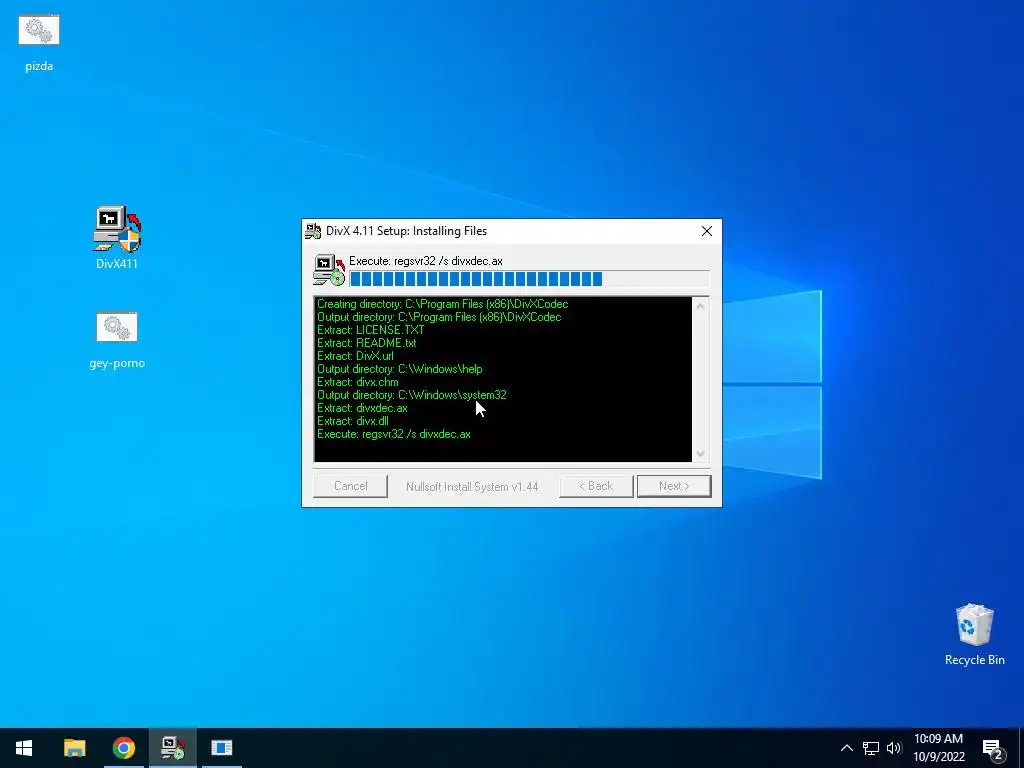Click the DivX Setup title bar icon
Viewport: 1024px width, 768px height.
click(313, 231)
